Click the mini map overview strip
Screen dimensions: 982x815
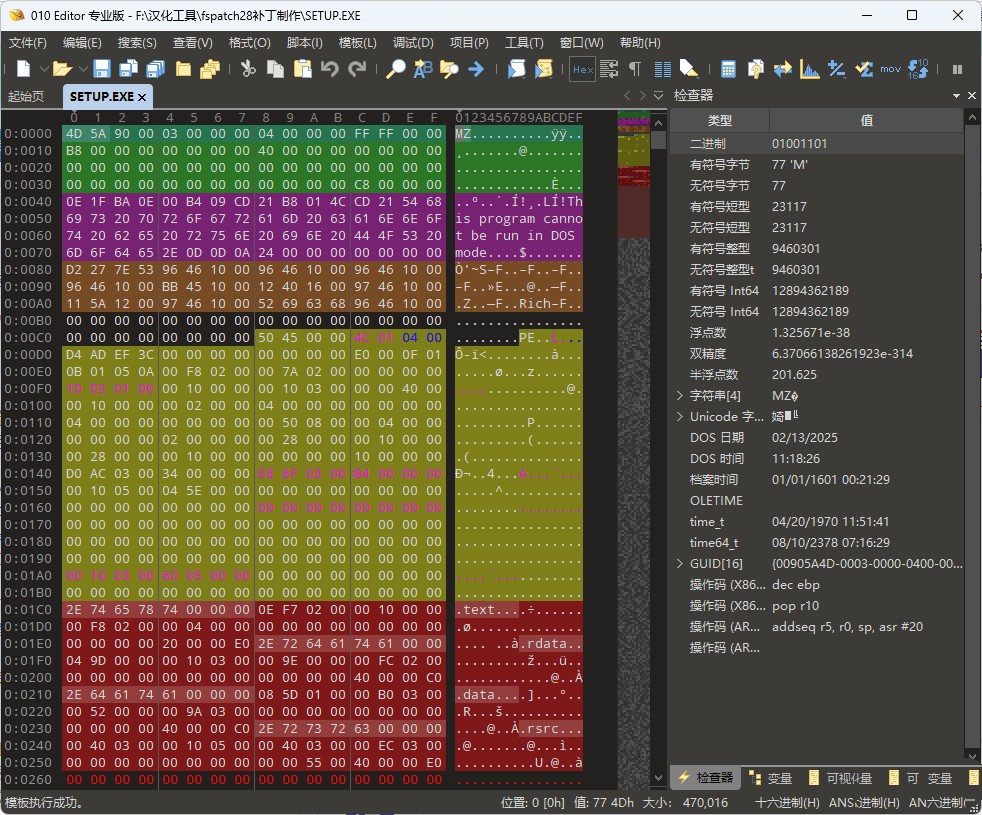pos(633,450)
